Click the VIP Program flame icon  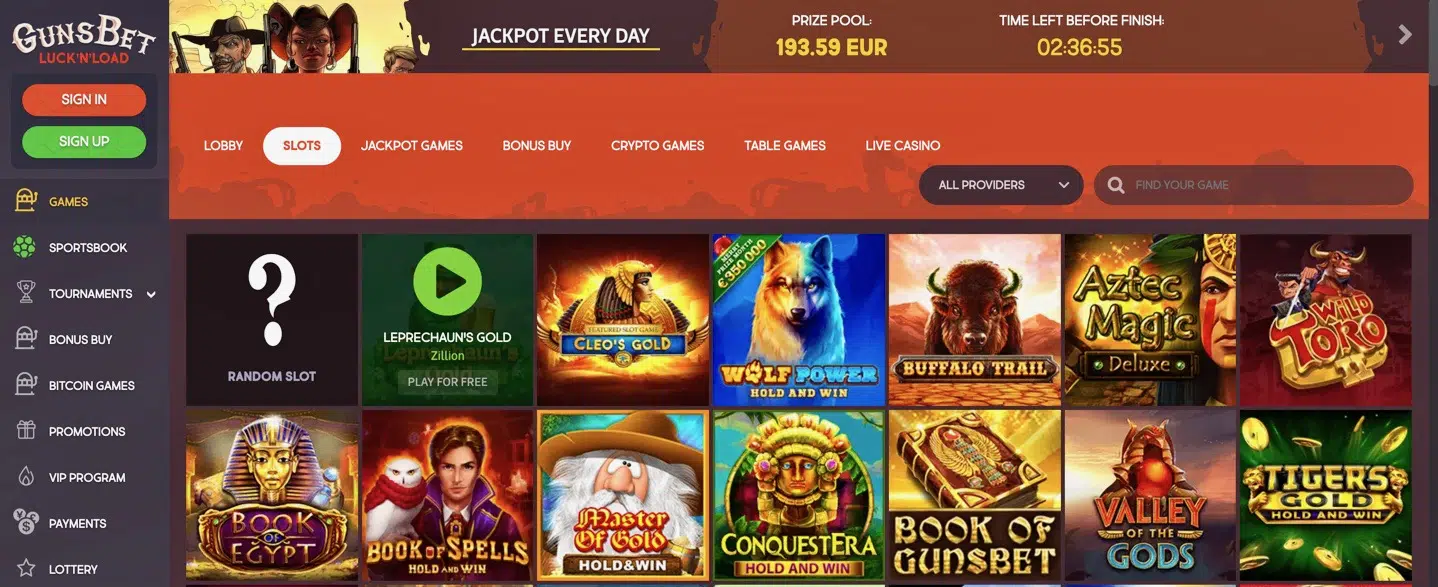point(26,477)
